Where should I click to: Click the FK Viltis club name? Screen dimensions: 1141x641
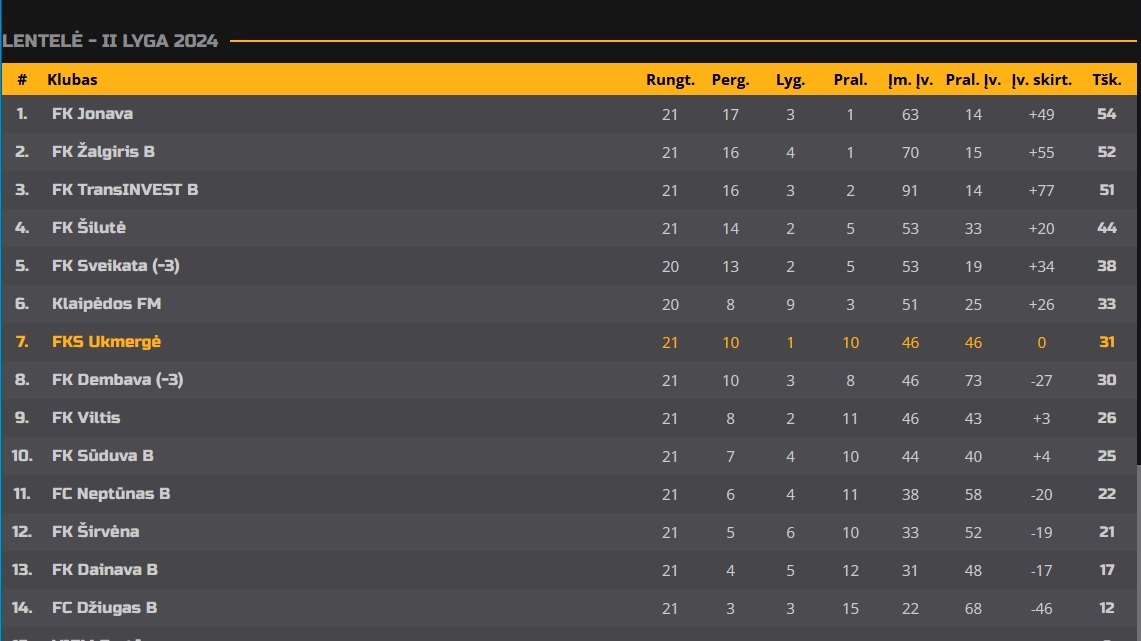86,418
